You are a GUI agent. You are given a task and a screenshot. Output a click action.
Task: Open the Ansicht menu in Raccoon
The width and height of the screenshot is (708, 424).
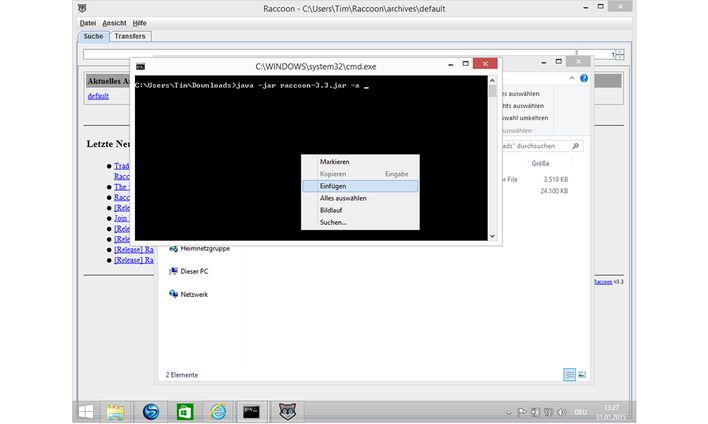(114, 23)
